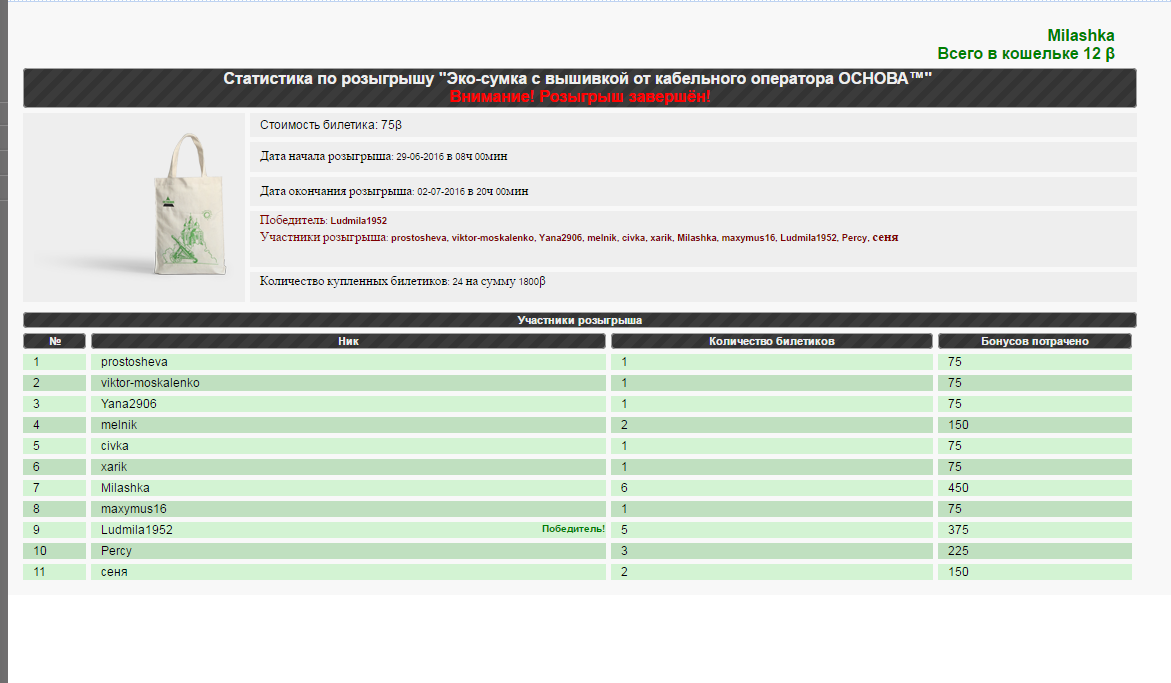Click the Milashka row in the table
Viewport: 1171px width, 683px height.
tap(125, 488)
